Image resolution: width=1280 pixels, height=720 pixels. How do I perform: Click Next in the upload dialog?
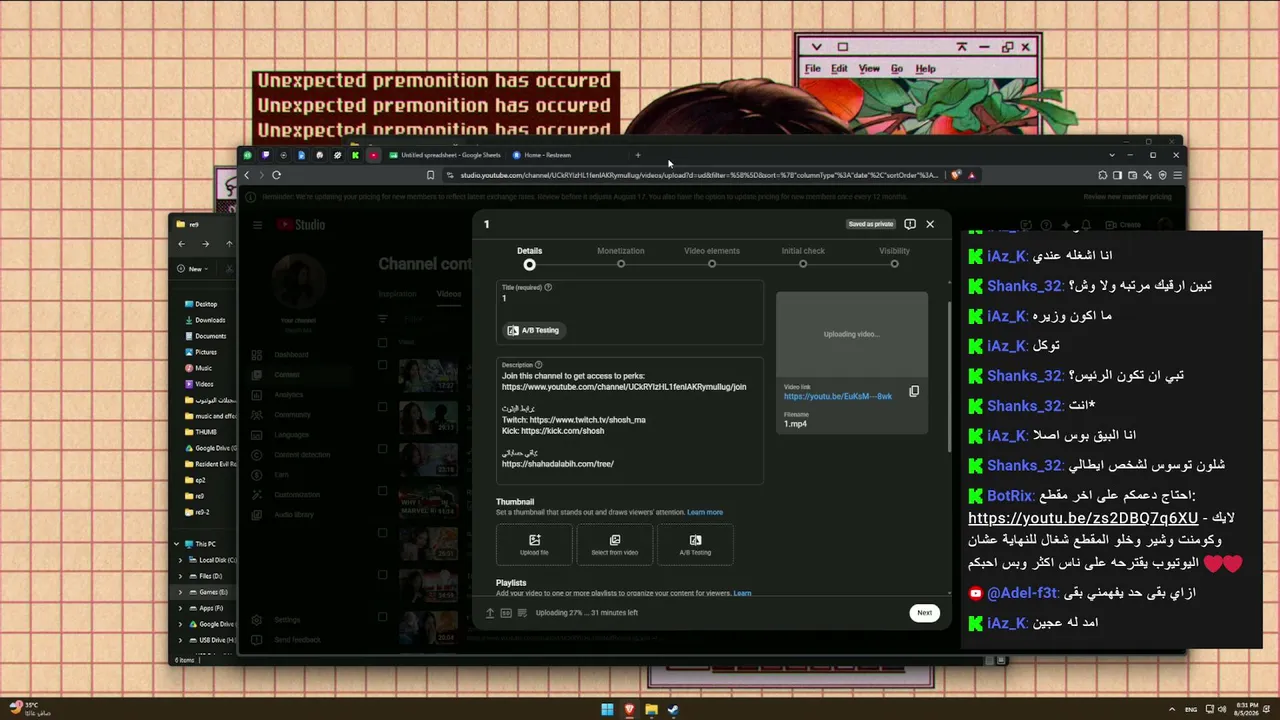point(924,613)
